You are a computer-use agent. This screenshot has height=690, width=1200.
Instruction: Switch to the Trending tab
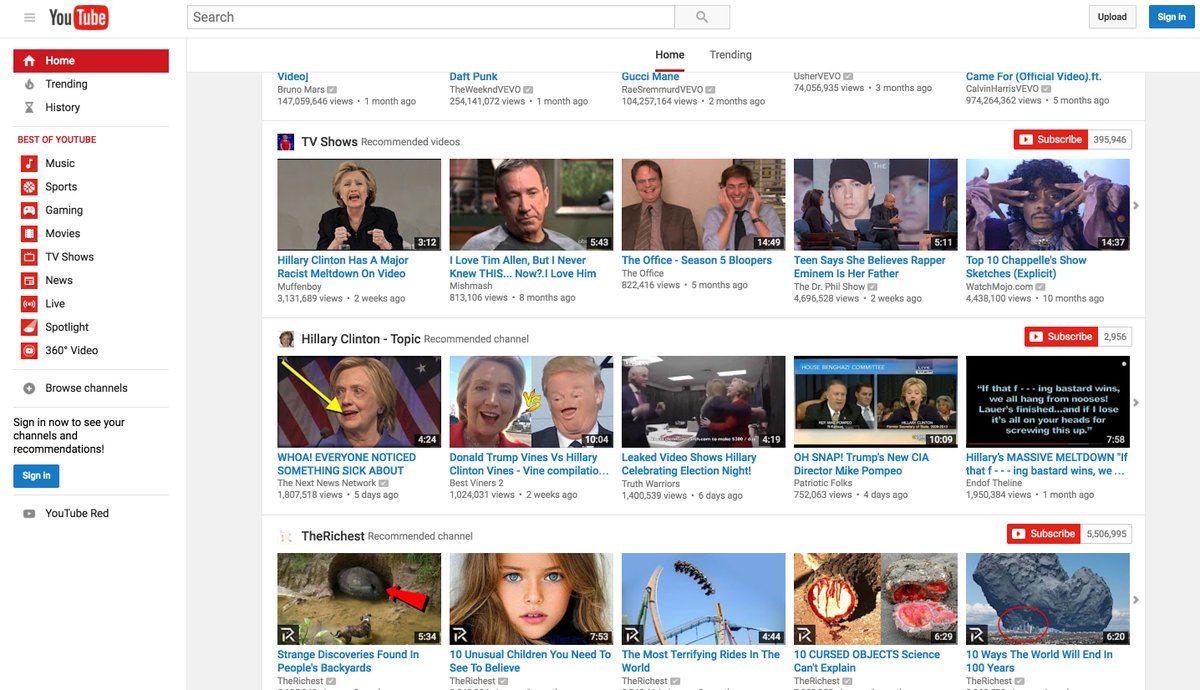click(730, 55)
